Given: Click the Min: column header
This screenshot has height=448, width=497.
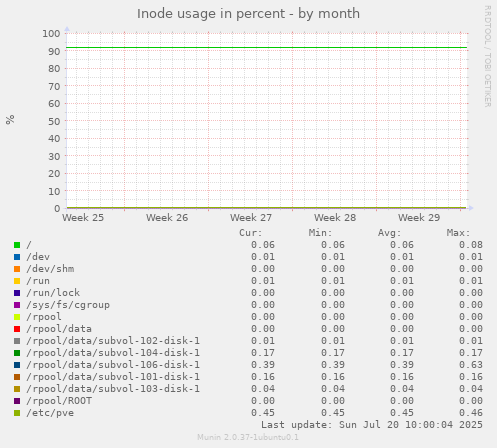Looking at the screenshot, I should pyautogui.click(x=320, y=233).
